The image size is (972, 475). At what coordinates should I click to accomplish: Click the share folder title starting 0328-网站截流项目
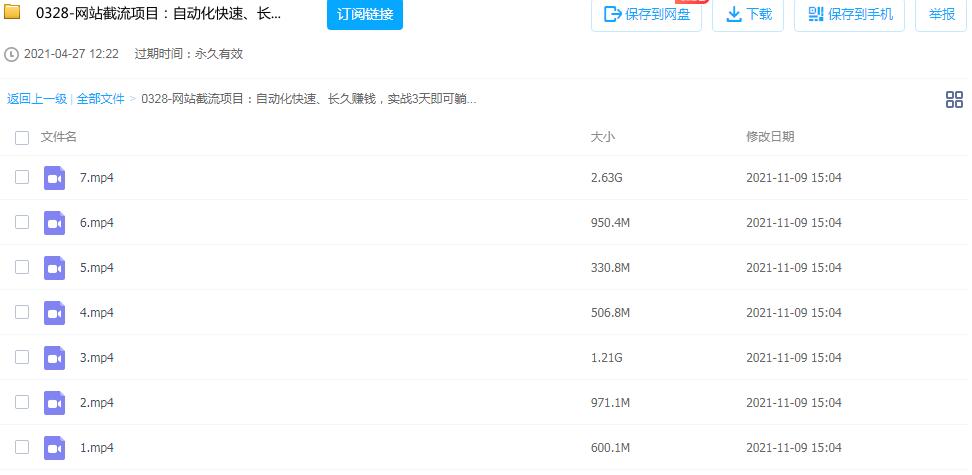(158, 13)
